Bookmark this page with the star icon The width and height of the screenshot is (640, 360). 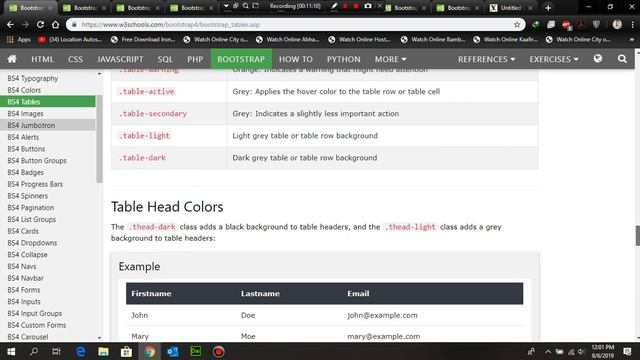517,24
